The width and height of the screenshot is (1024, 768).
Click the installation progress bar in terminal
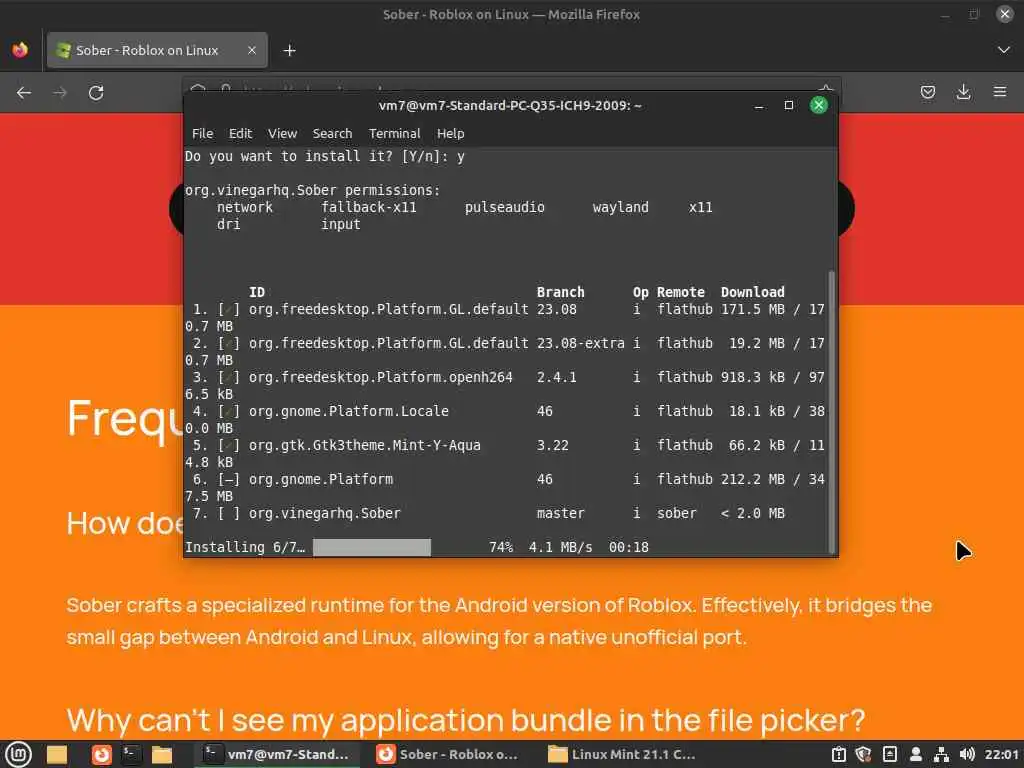point(372,547)
